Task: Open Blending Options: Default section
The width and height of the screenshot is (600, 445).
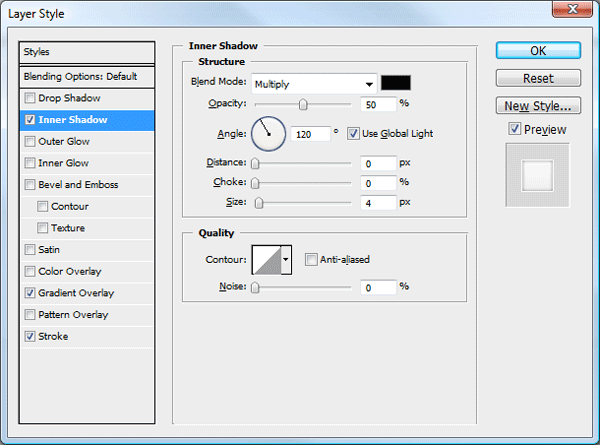Action: pyautogui.click(x=87, y=77)
